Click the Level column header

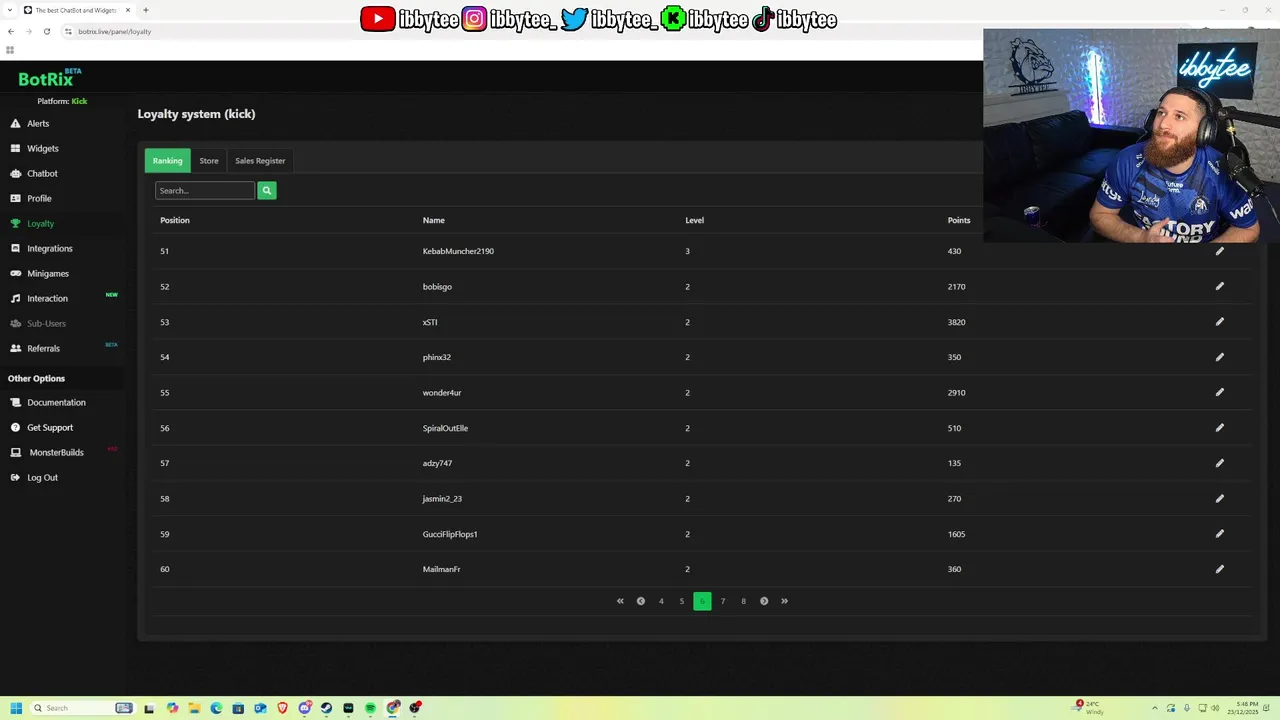(694, 220)
